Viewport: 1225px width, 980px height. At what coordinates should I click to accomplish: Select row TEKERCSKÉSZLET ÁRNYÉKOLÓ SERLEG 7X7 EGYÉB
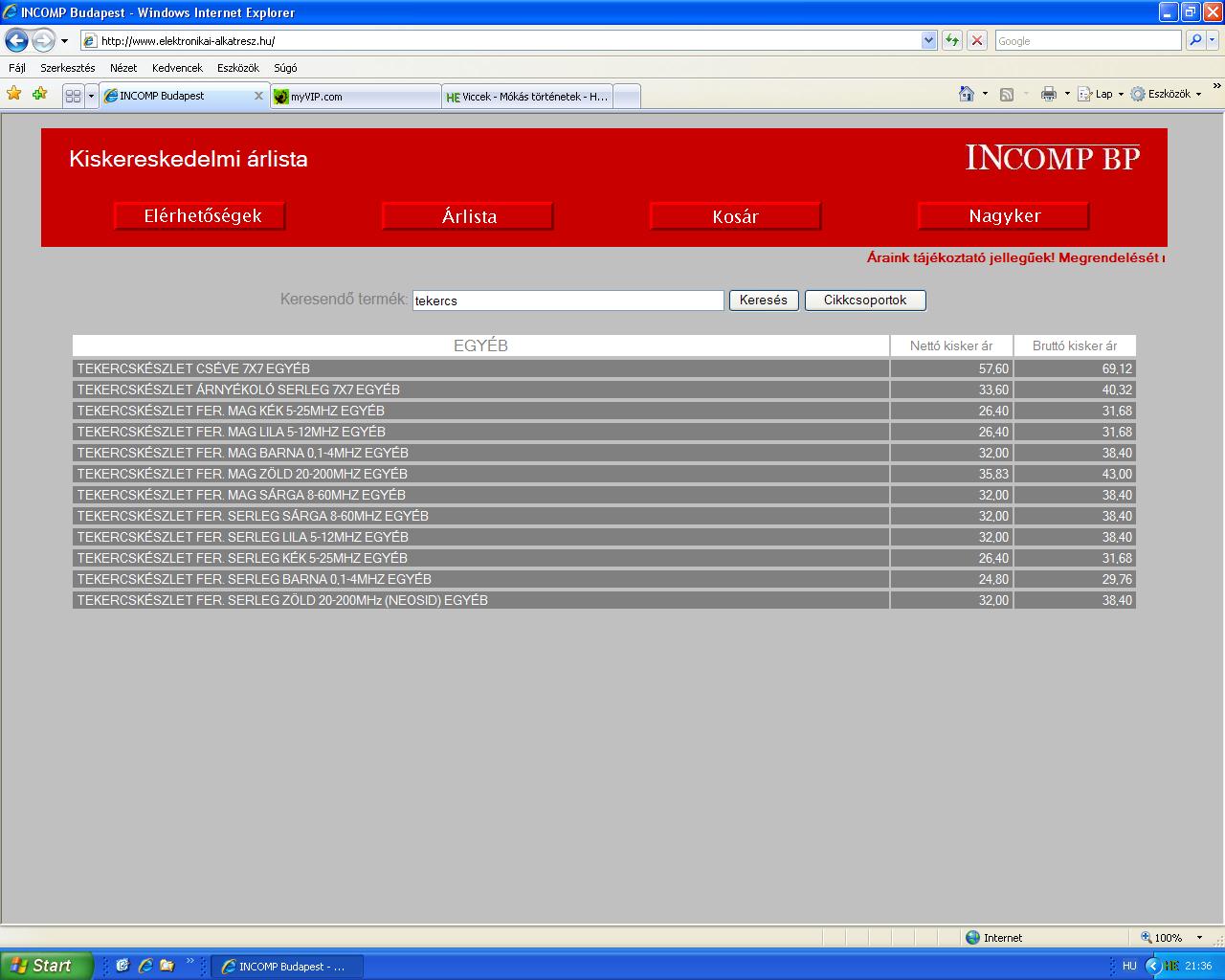pos(480,390)
